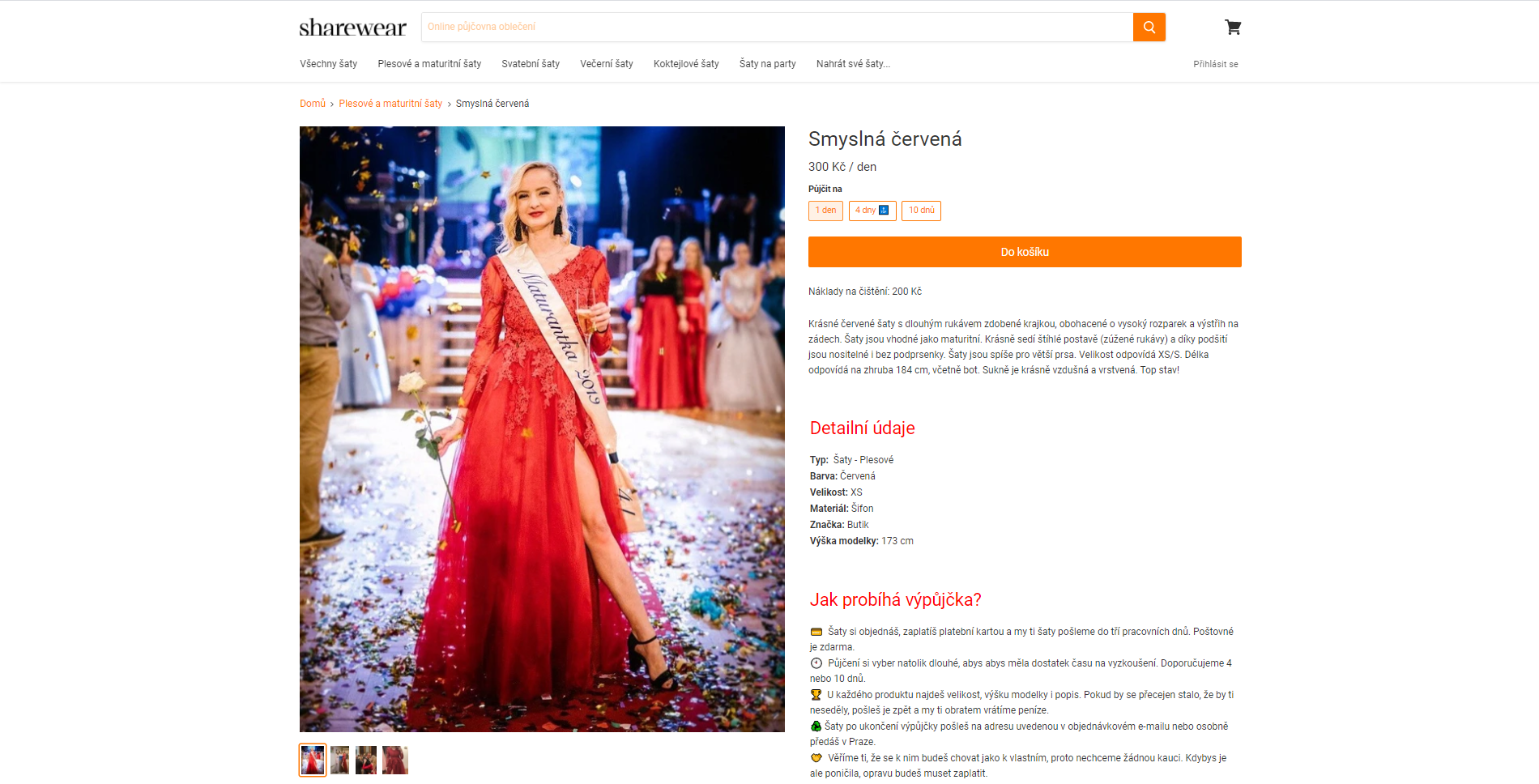Select the 10 dnů rental option
The image size is (1539, 784).
(x=921, y=211)
